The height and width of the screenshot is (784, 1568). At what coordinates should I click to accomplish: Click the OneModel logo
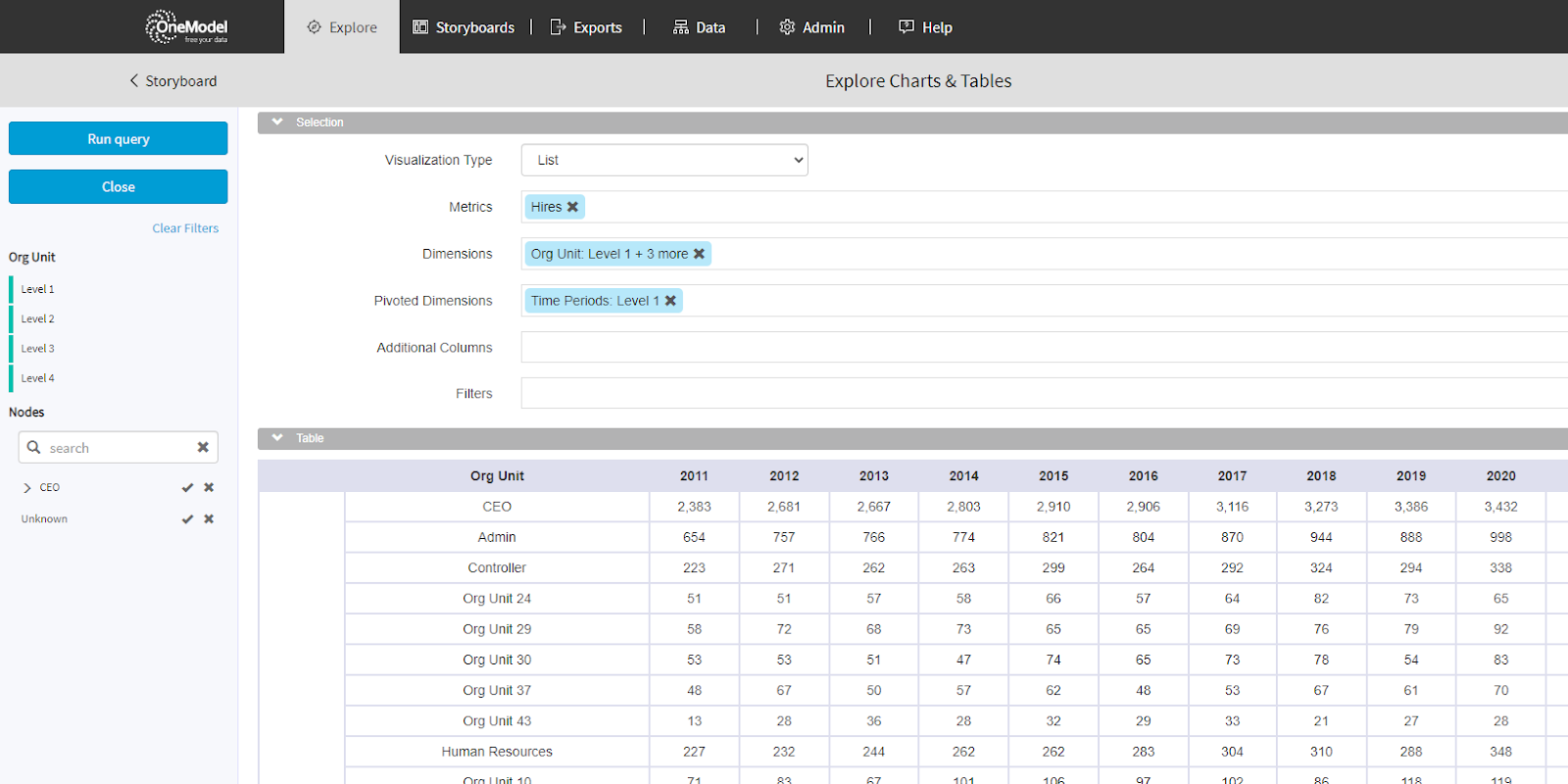tap(186, 27)
